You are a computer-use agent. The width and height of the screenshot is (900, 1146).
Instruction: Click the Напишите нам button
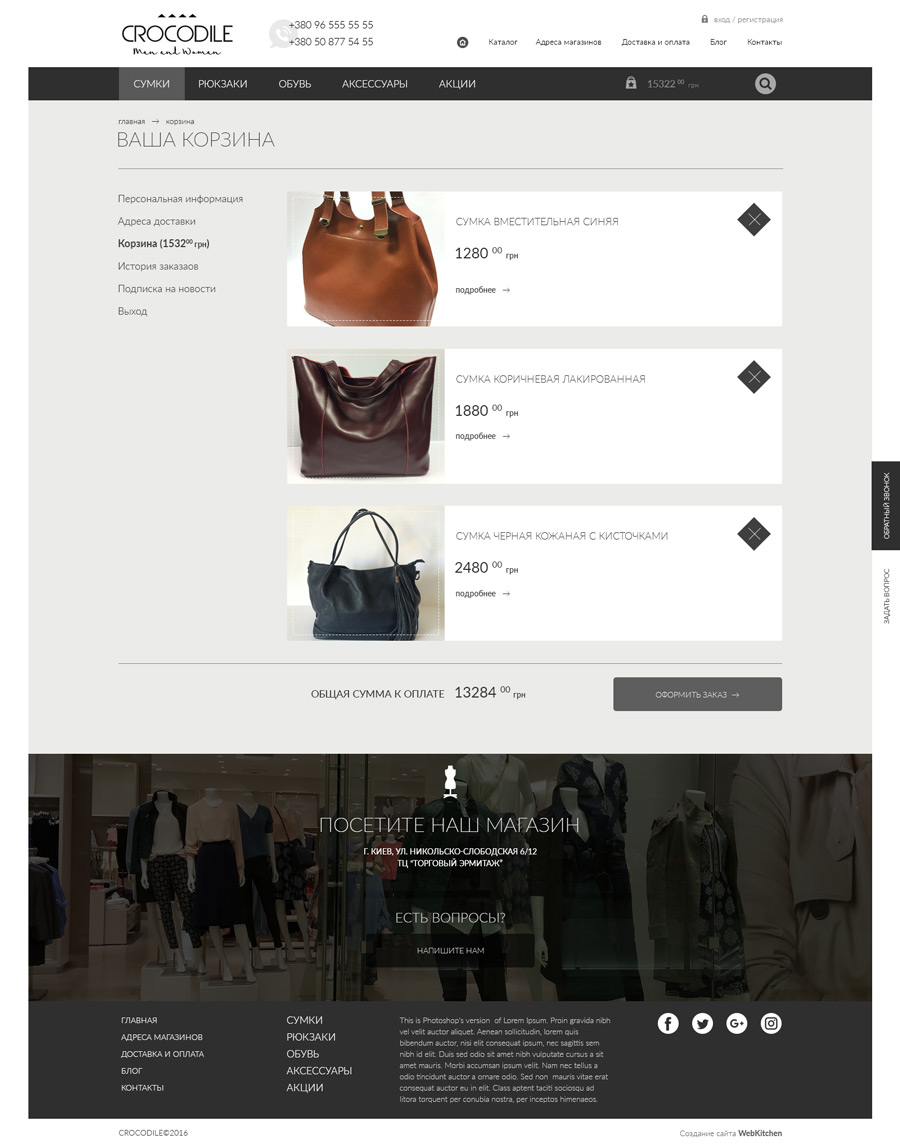450,950
